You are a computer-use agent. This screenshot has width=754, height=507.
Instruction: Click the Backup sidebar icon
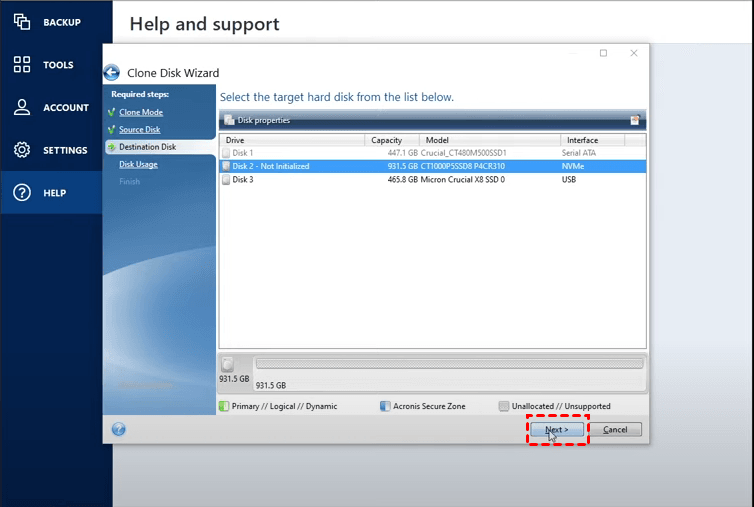tap(22, 22)
